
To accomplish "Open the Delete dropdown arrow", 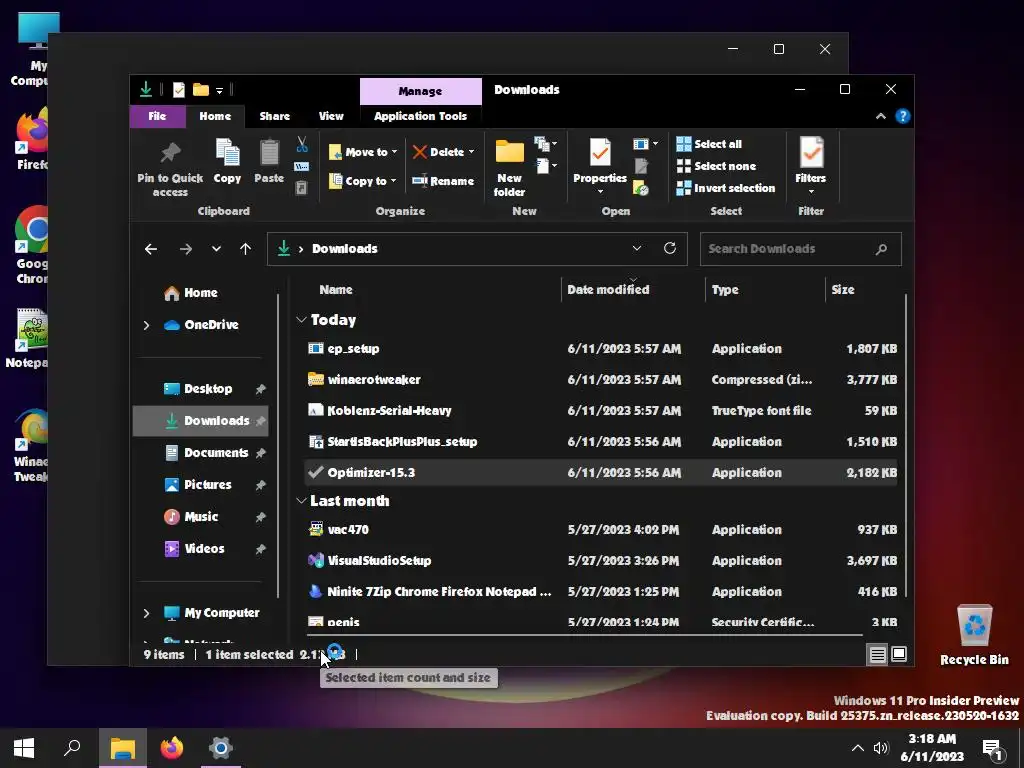I will [x=472, y=152].
